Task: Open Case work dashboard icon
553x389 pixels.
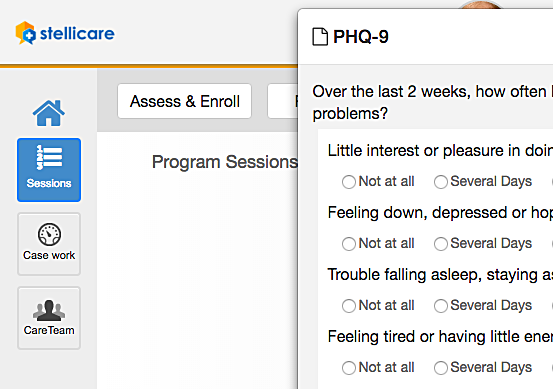Action: point(49,244)
